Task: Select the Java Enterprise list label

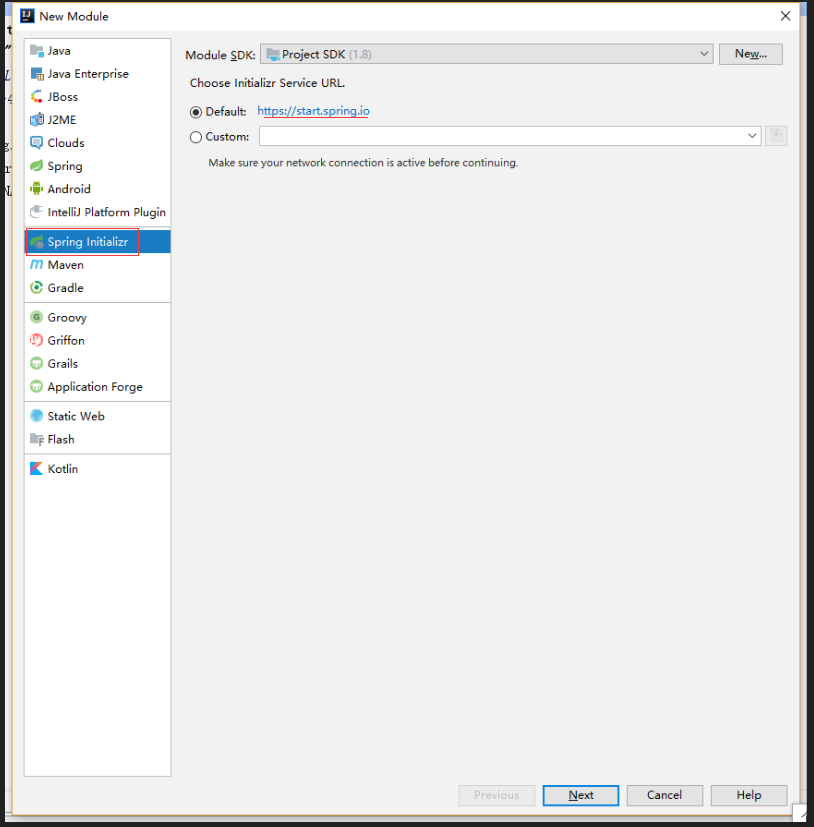Action: point(88,74)
